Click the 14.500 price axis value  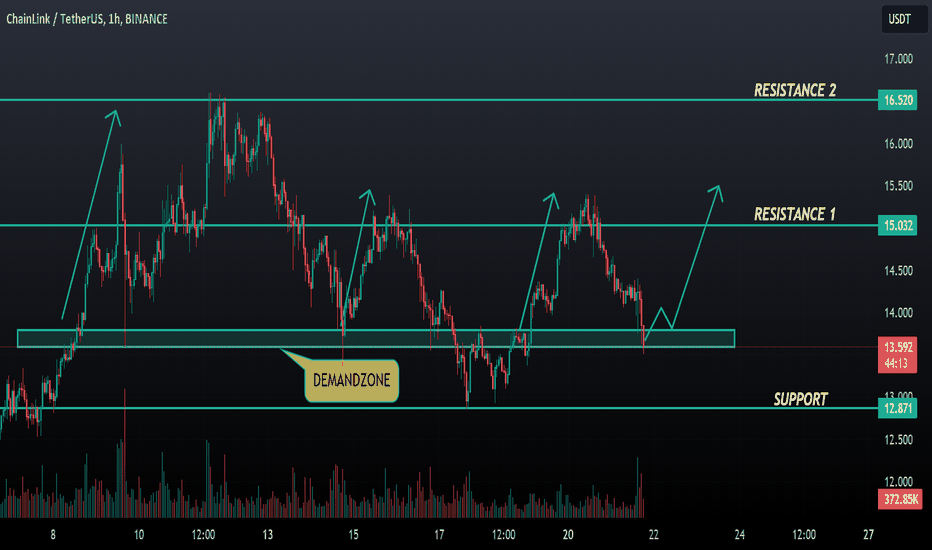pyautogui.click(x=898, y=271)
